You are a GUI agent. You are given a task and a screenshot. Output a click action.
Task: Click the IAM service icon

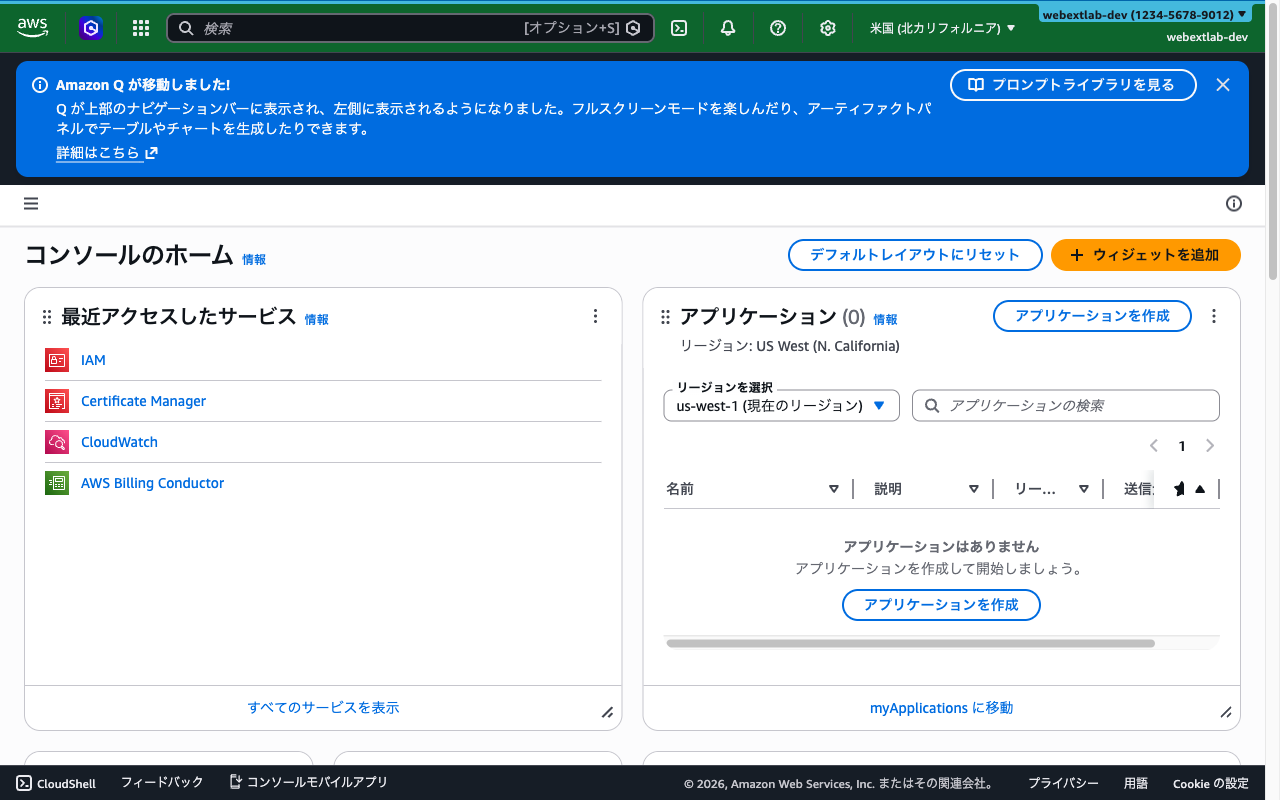click(57, 360)
